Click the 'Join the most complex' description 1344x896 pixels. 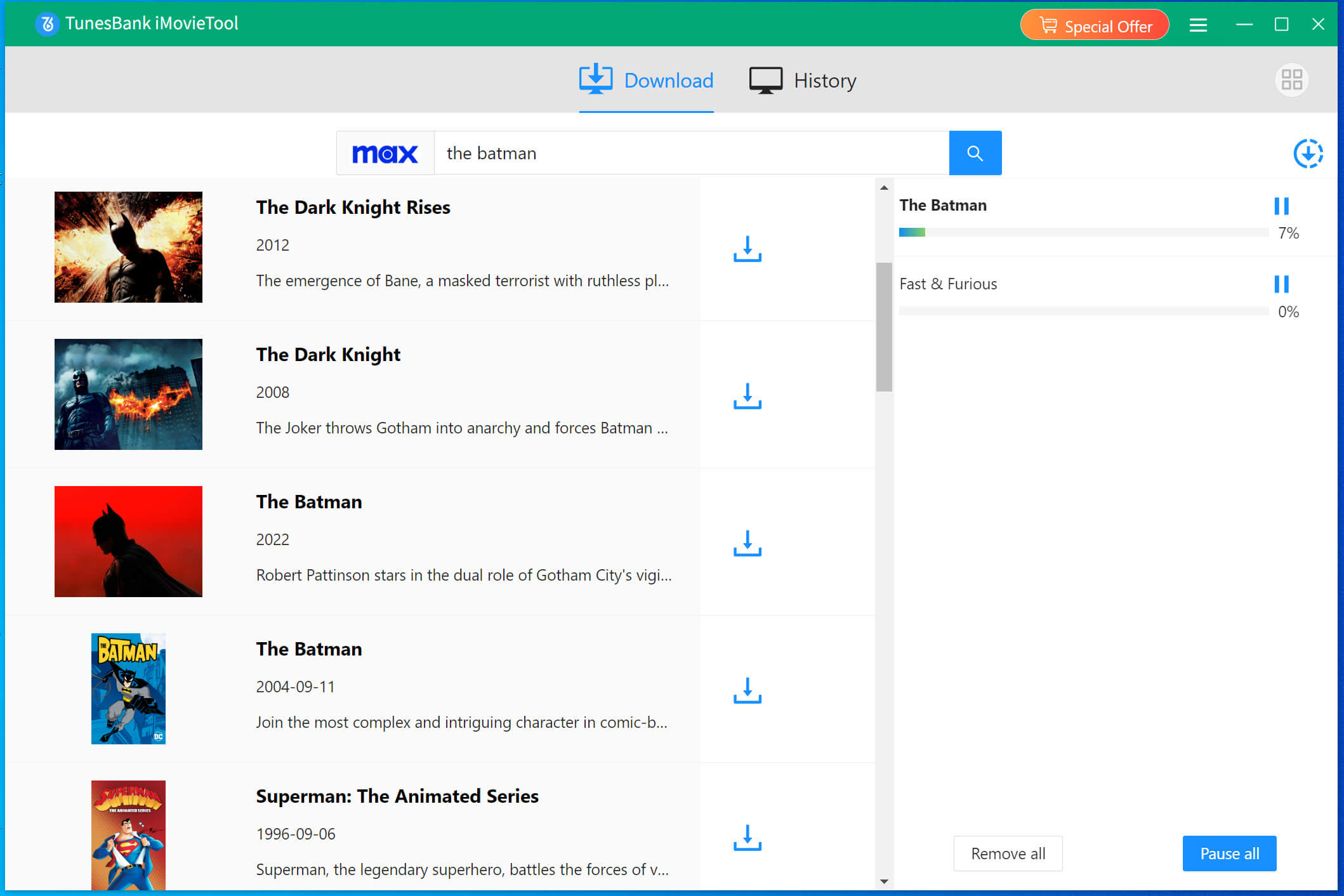[461, 722]
